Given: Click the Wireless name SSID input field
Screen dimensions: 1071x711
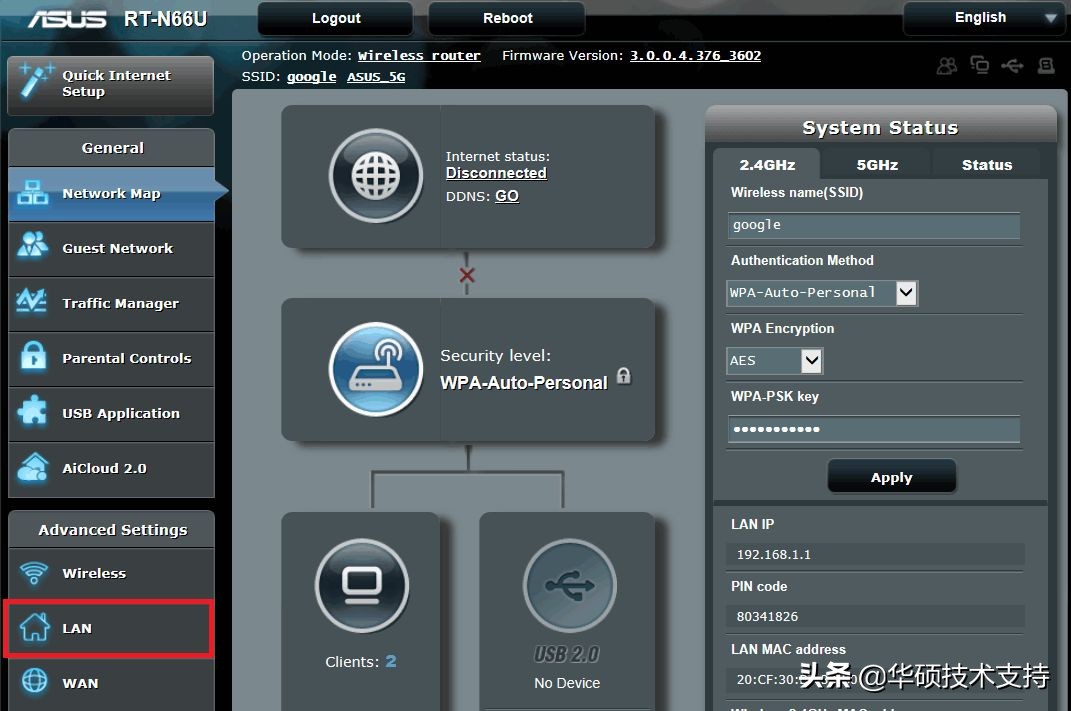Looking at the screenshot, I should coord(874,225).
